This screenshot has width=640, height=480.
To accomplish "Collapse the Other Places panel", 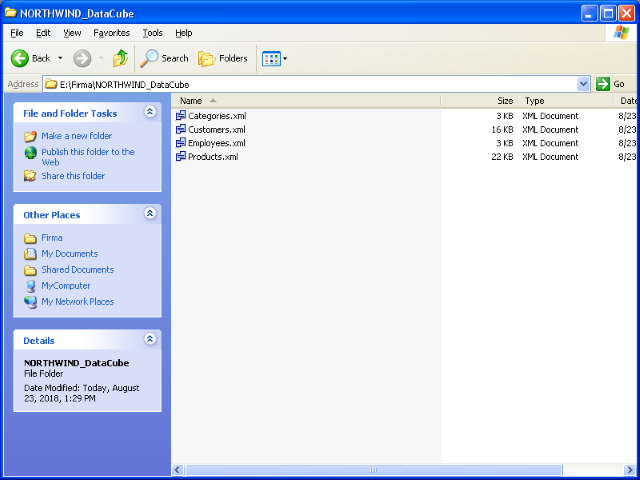I will coord(150,213).
